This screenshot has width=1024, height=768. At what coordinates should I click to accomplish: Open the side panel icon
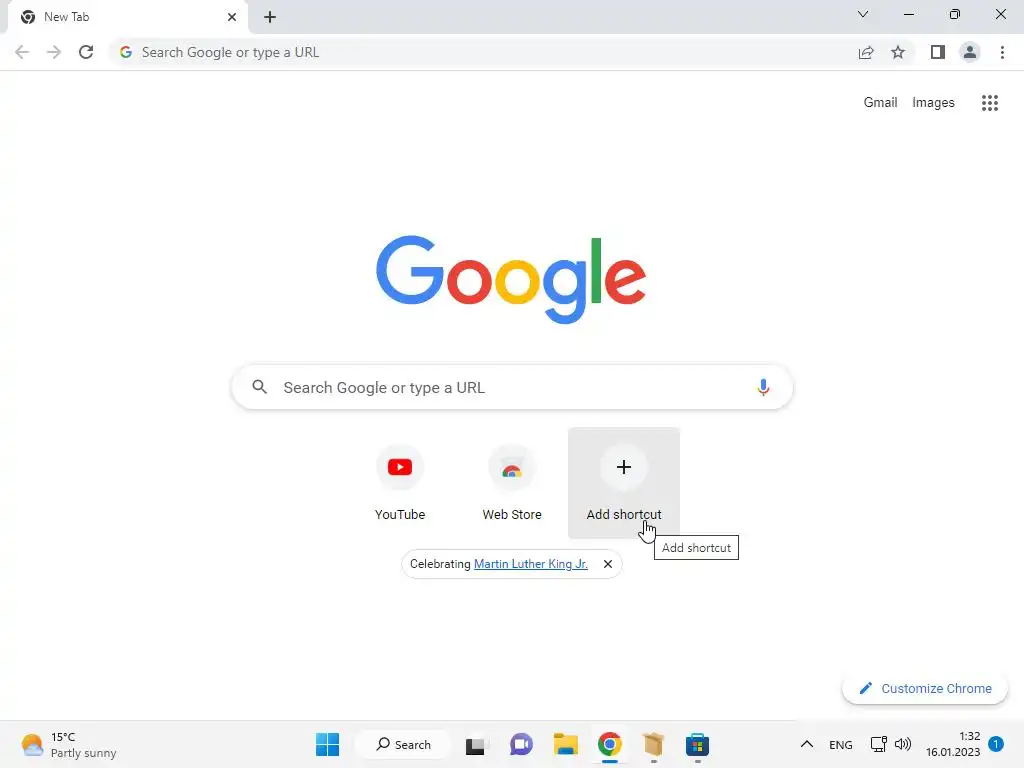point(938,52)
